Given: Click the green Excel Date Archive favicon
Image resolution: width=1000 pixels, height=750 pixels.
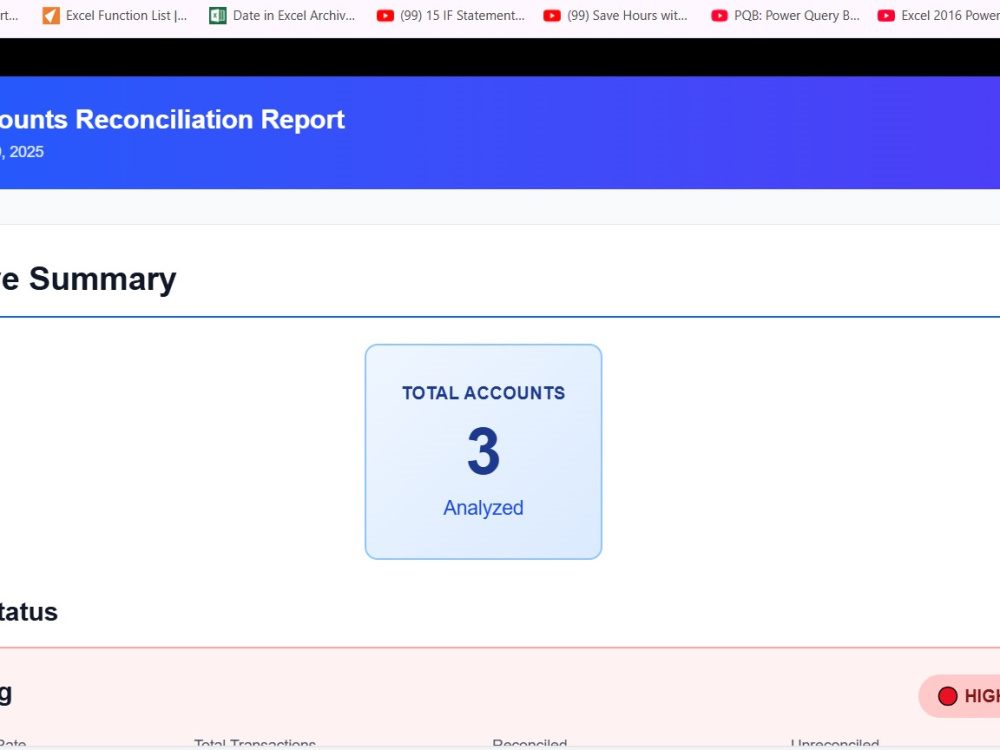Looking at the screenshot, I should point(218,15).
